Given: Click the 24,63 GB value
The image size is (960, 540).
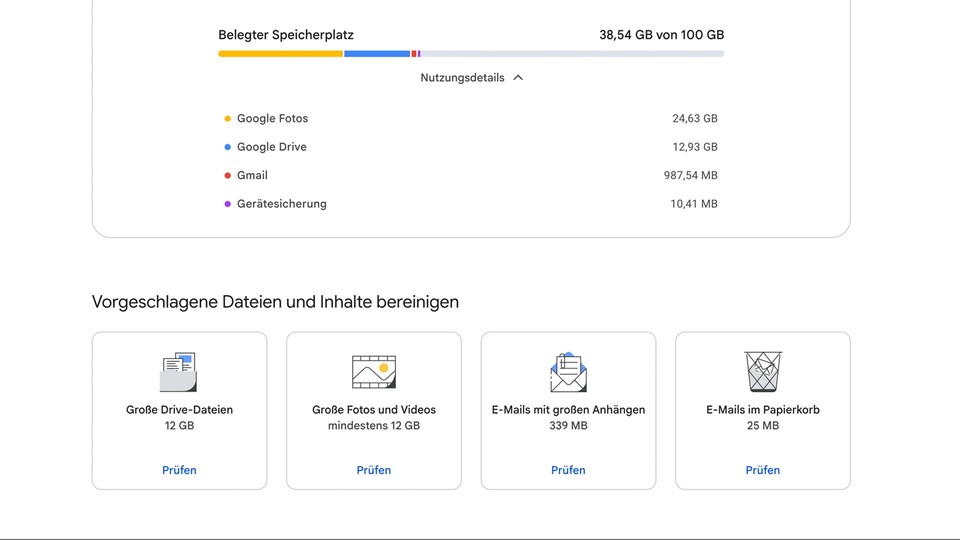Looking at the screenshot, I should pyautogui.click(x=695, y=118).
